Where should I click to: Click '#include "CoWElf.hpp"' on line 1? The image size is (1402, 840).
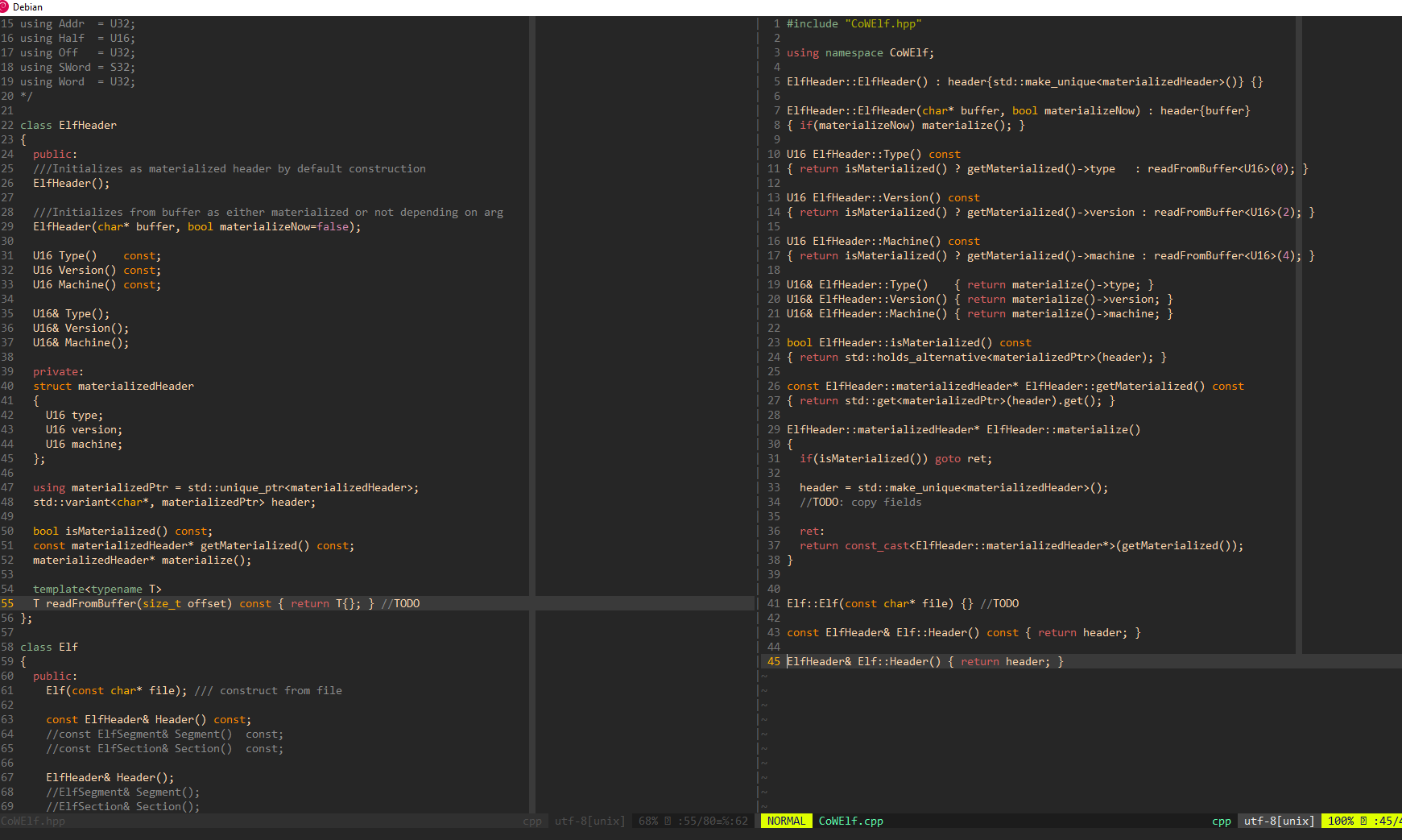(x=854, y=23)
